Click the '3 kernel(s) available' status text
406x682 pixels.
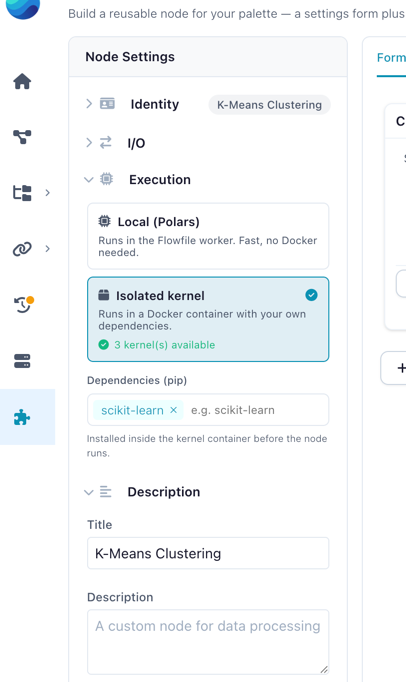(164, 345)
